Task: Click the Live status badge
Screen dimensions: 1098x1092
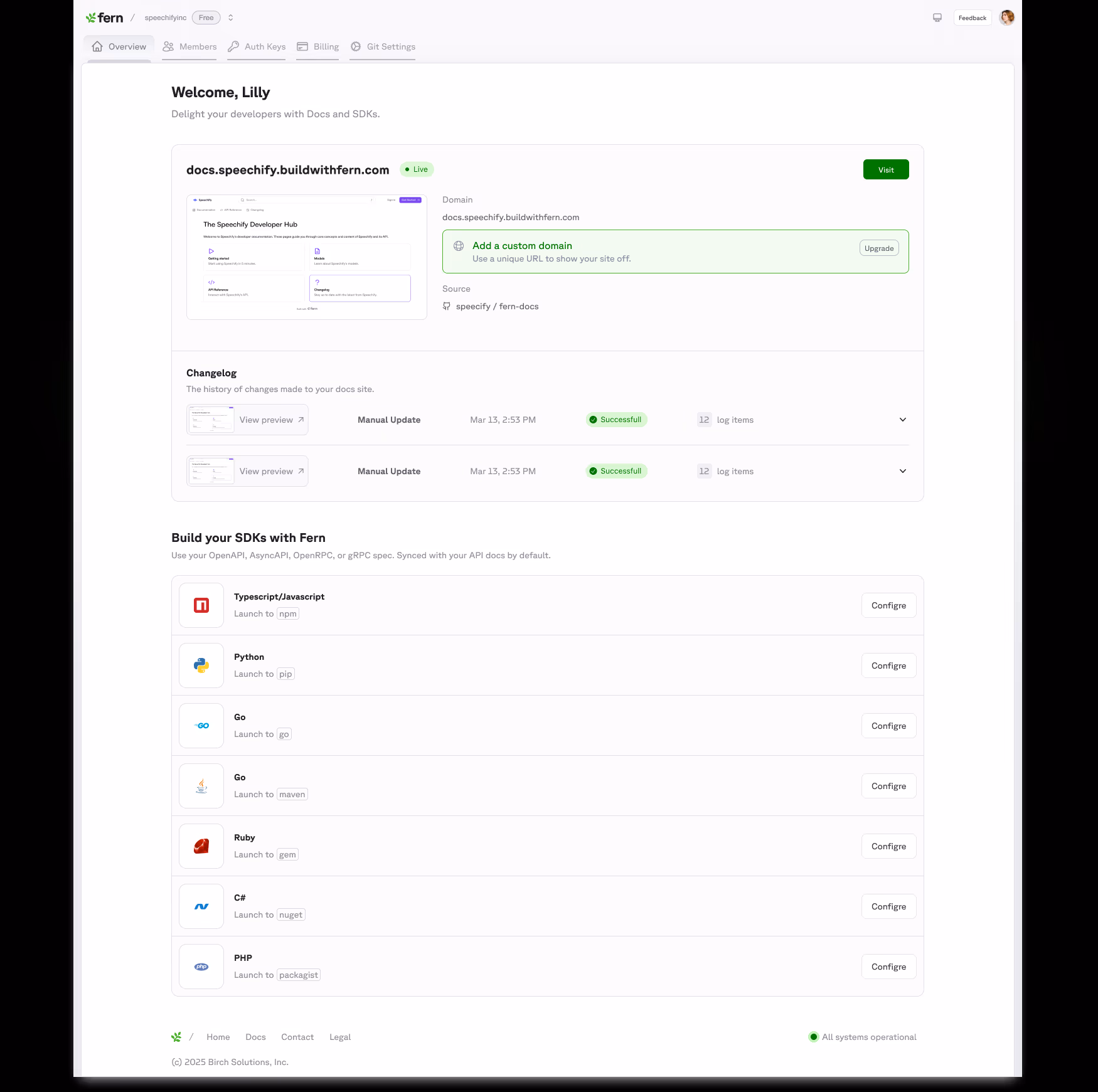Action: click(x=417, y=169)
